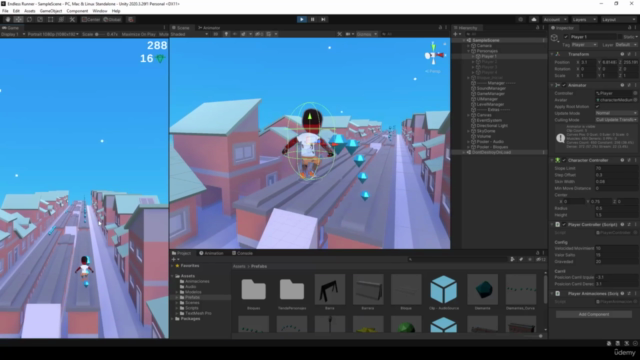Open Character Controller more options menu
This screenshot has height=360, width=640.
click(x=636, y=160)
